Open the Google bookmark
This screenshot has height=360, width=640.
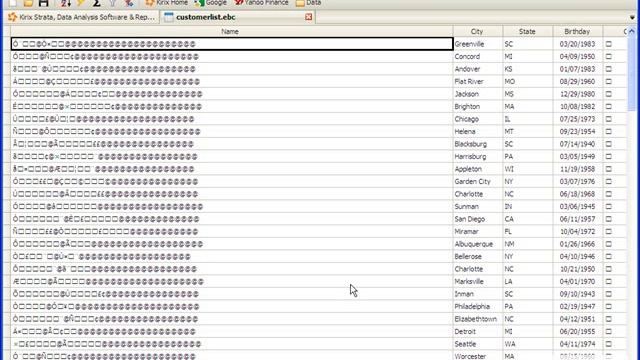pyautogui.click(x=211, y=2)
